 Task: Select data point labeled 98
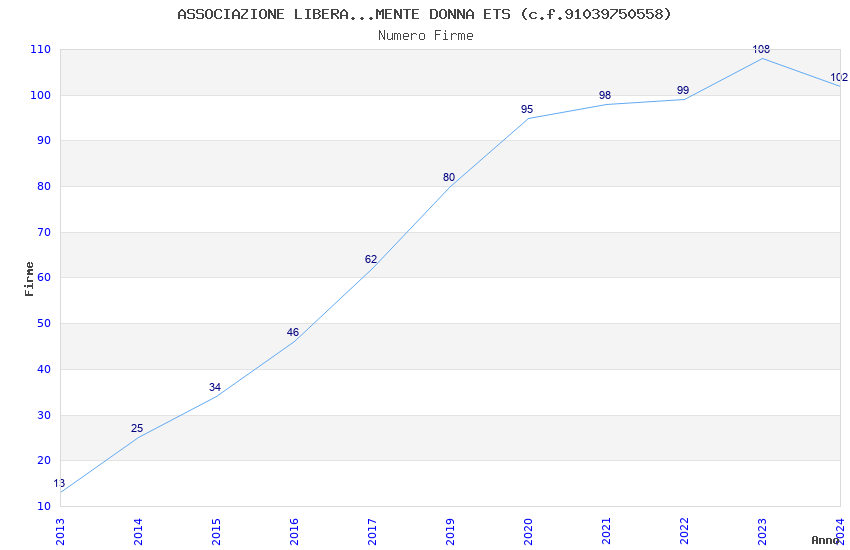click(605, 95)
